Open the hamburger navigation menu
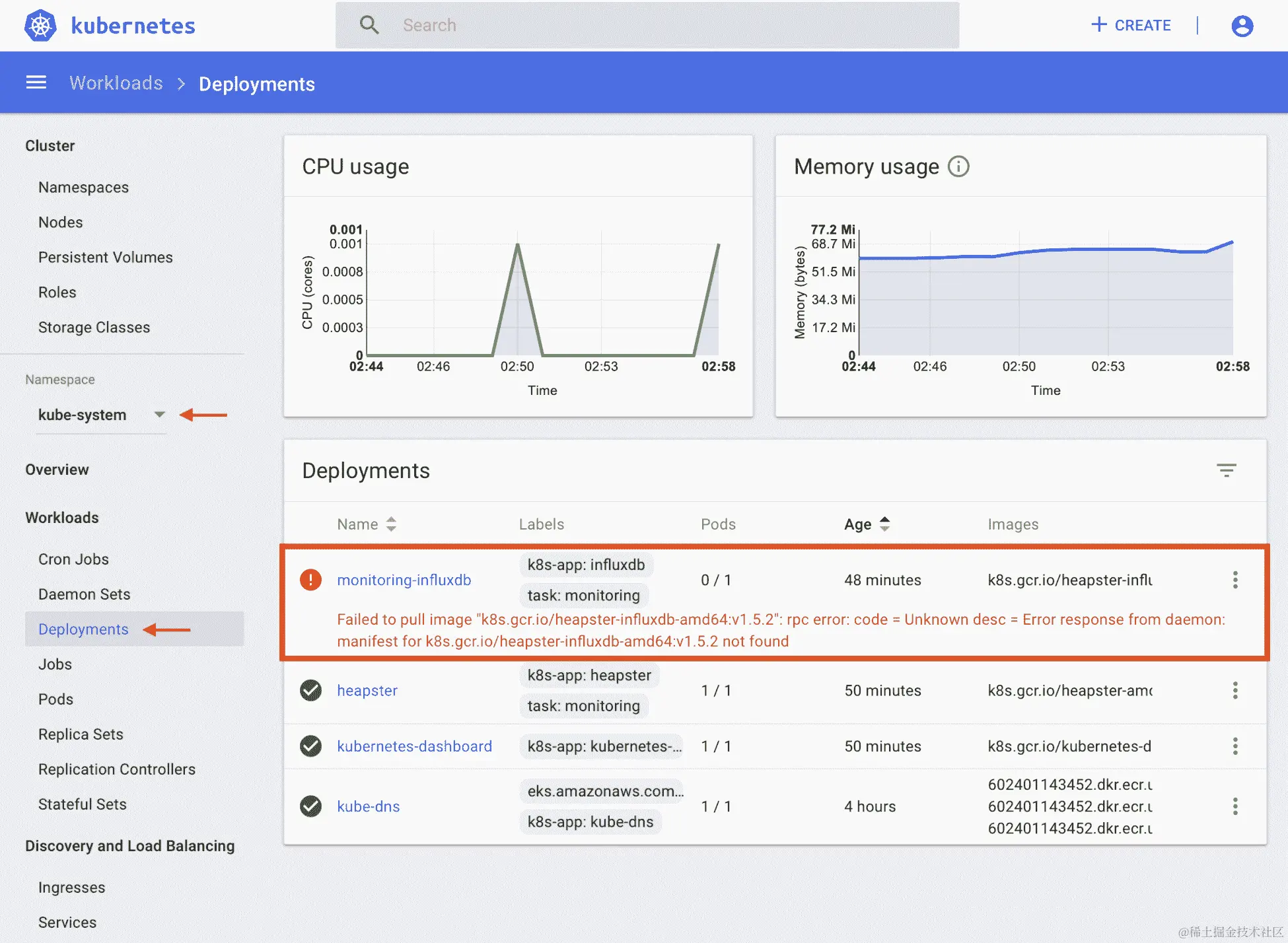This screenshot has width=1288, height=943. (36, 83)
